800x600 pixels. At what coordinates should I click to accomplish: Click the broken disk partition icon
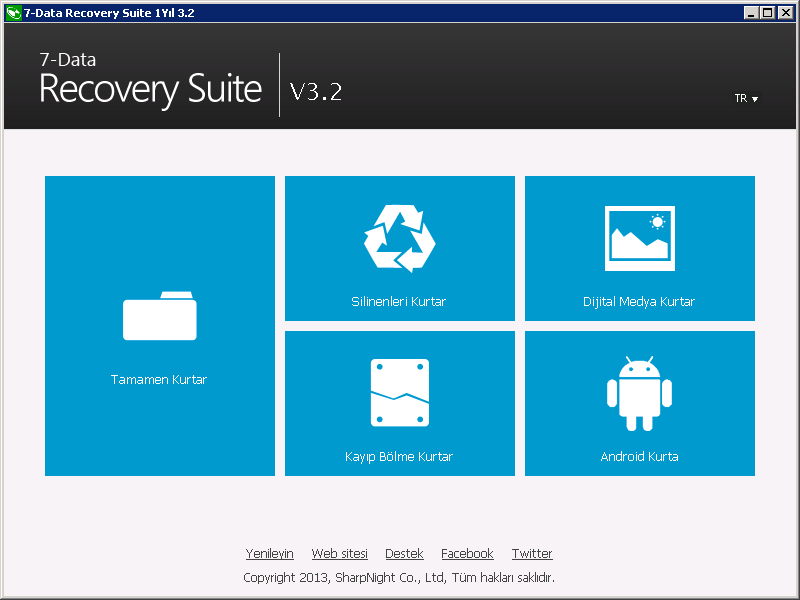coord(399,393)
